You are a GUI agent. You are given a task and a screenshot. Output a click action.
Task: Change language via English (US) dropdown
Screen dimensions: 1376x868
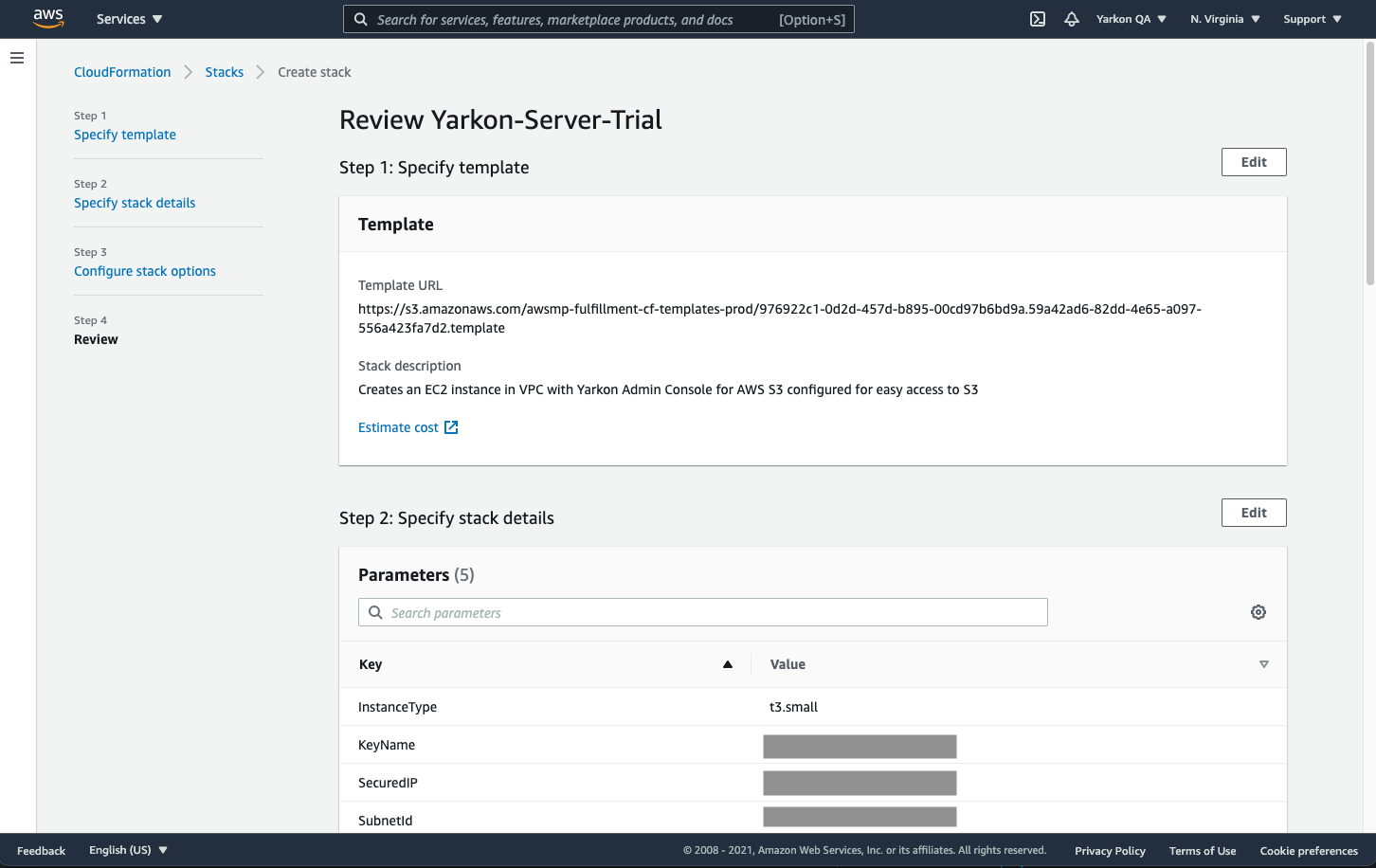(x=128, y=850)
